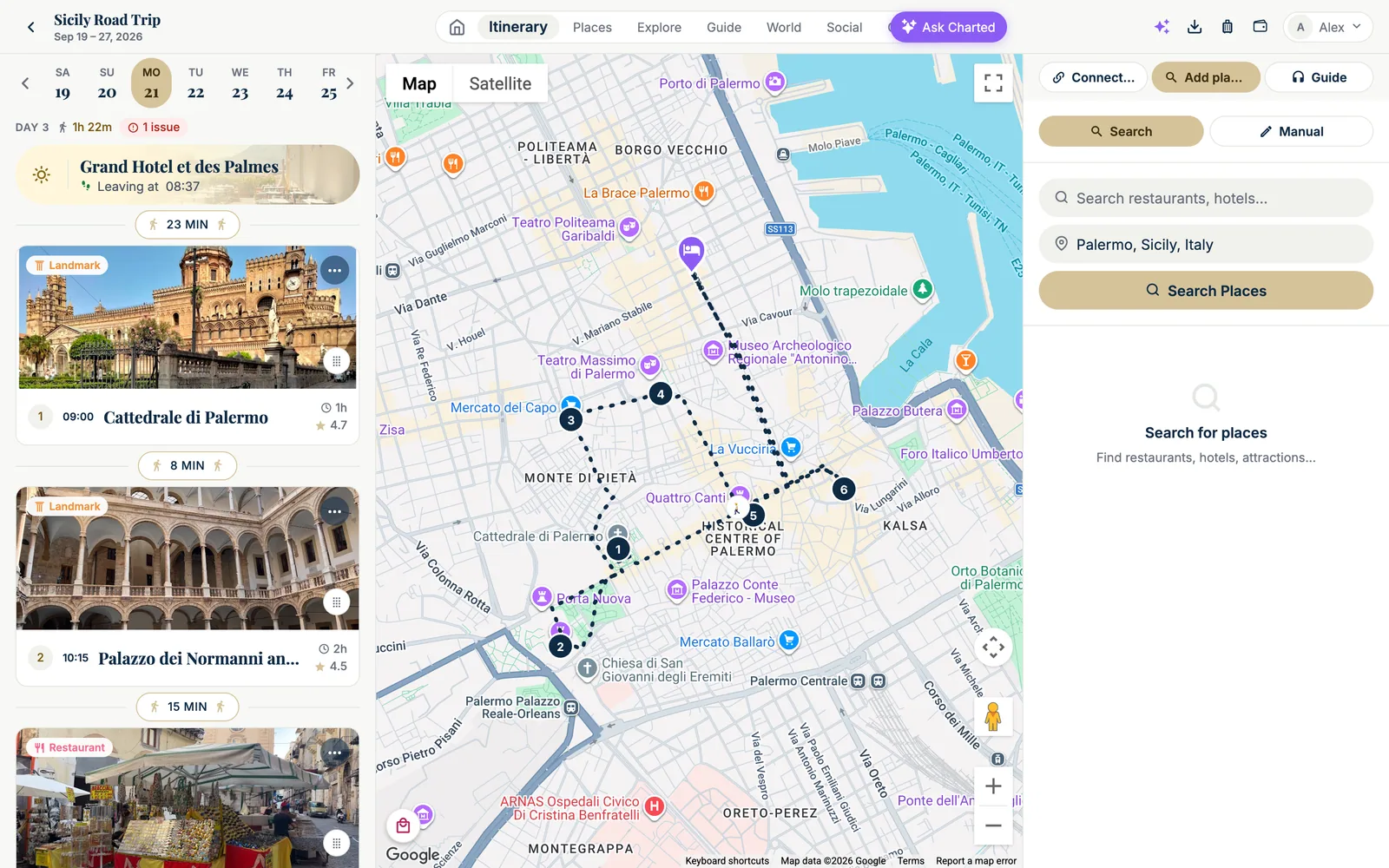1389x868 pixels.
Task: Click map stop marker number 4
Action: click(661, 394)
